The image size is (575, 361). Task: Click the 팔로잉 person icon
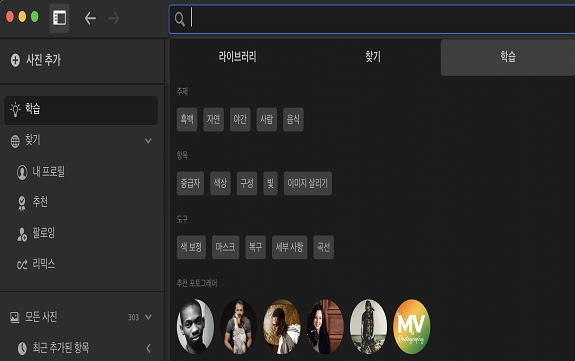(22, 234)
